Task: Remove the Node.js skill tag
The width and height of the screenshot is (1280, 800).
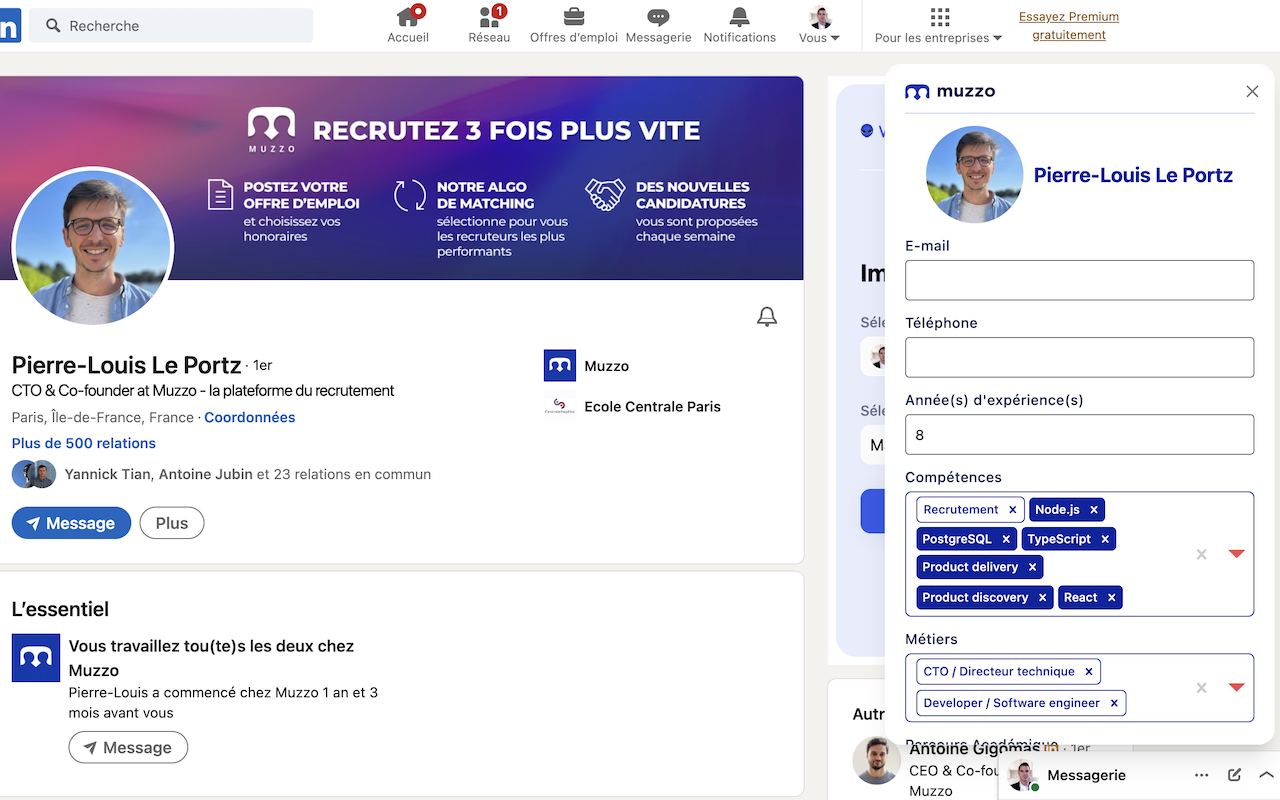Action: click(x=1094, y=510)
